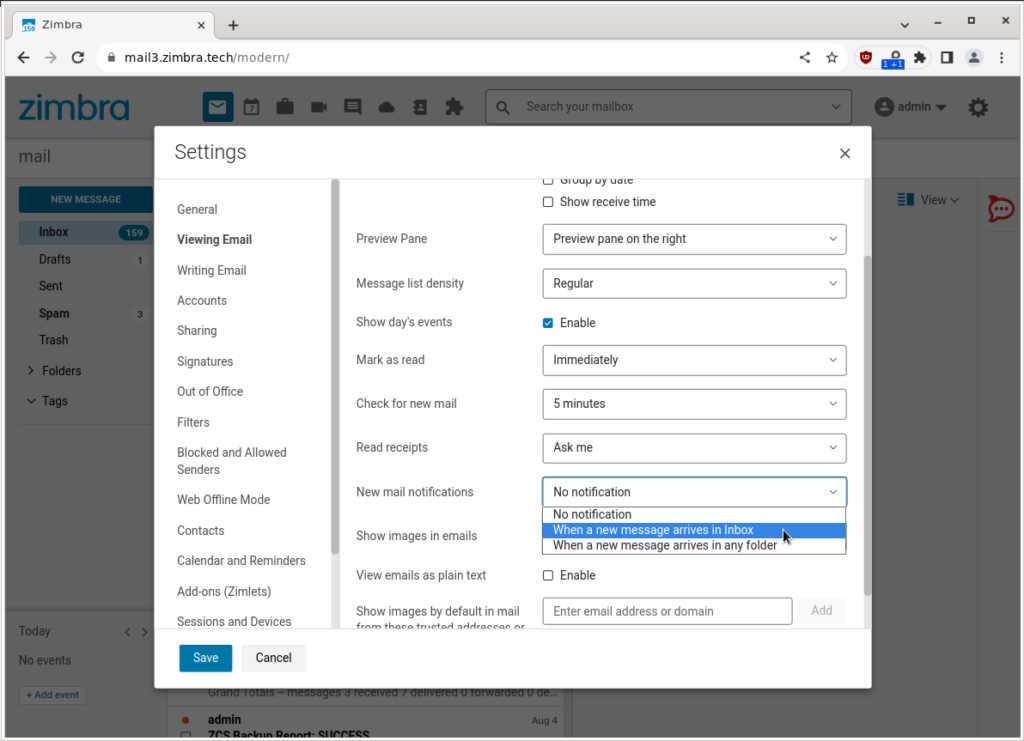This screenshot has height=741, width=1024.
Task: Open the Contacts address book icon
Action: (420, 106)
